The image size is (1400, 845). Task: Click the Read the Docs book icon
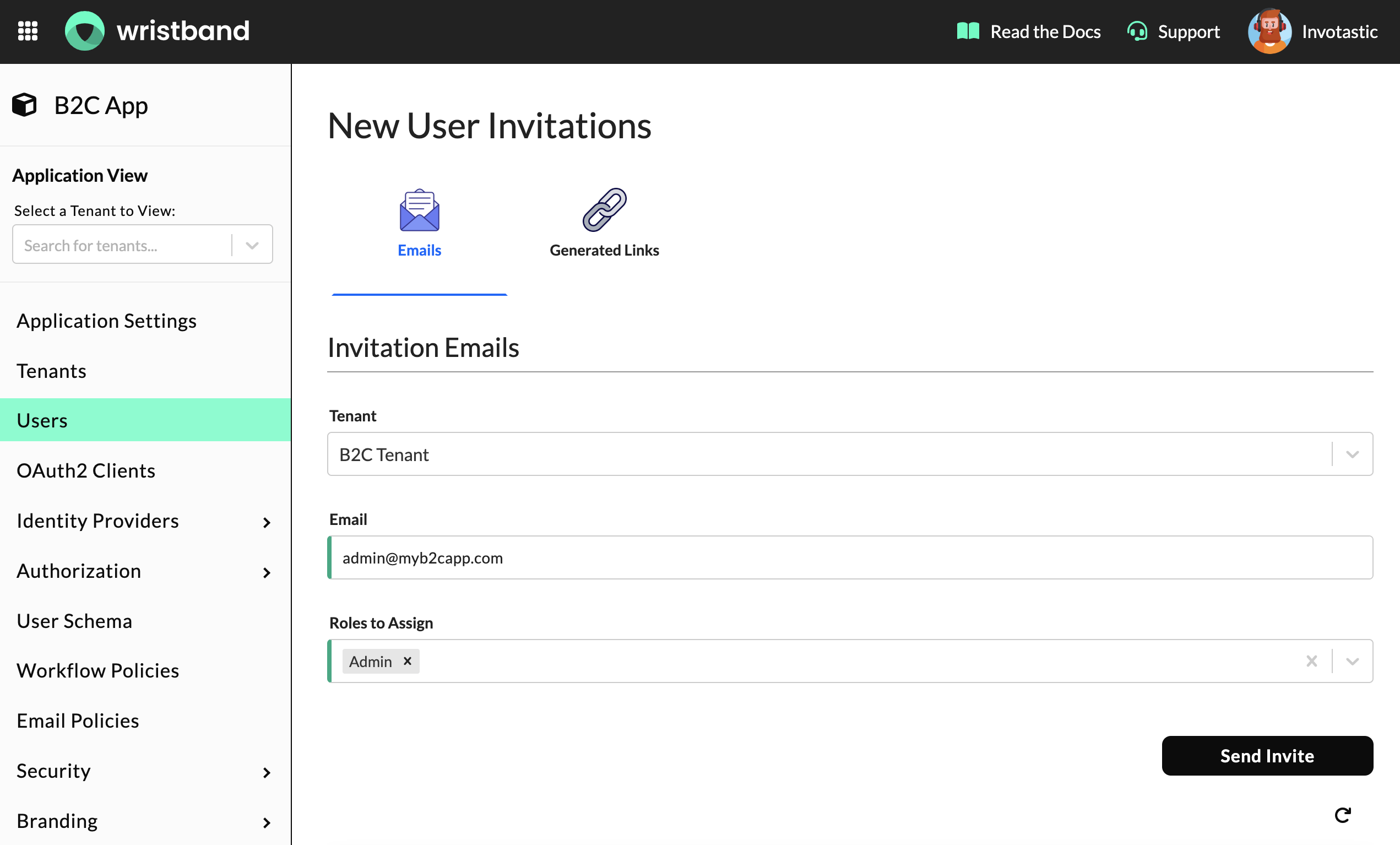(968, 31)
